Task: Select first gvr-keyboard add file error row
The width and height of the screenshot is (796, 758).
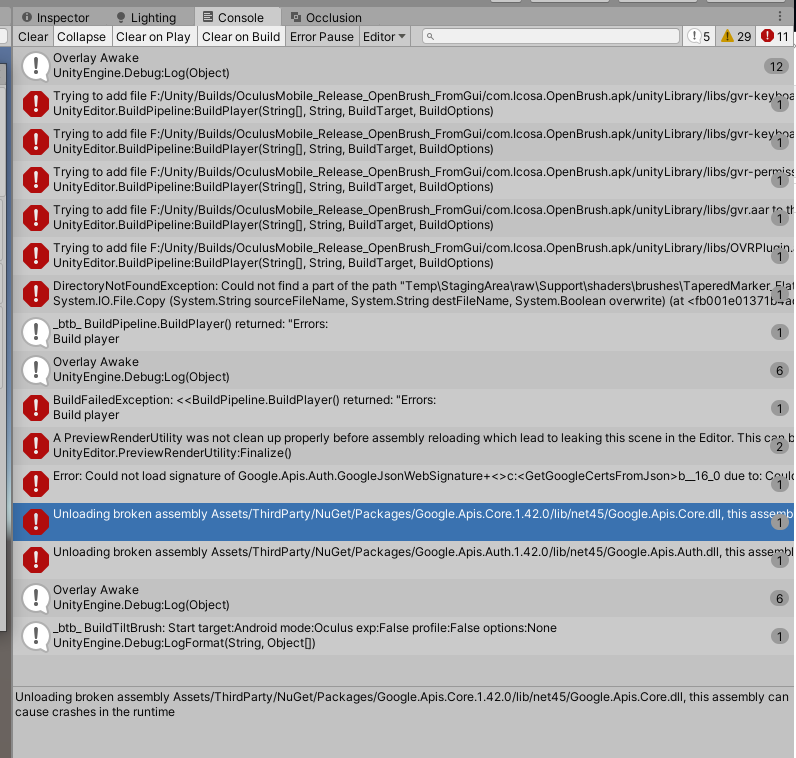Action: [x=404, y=104]
